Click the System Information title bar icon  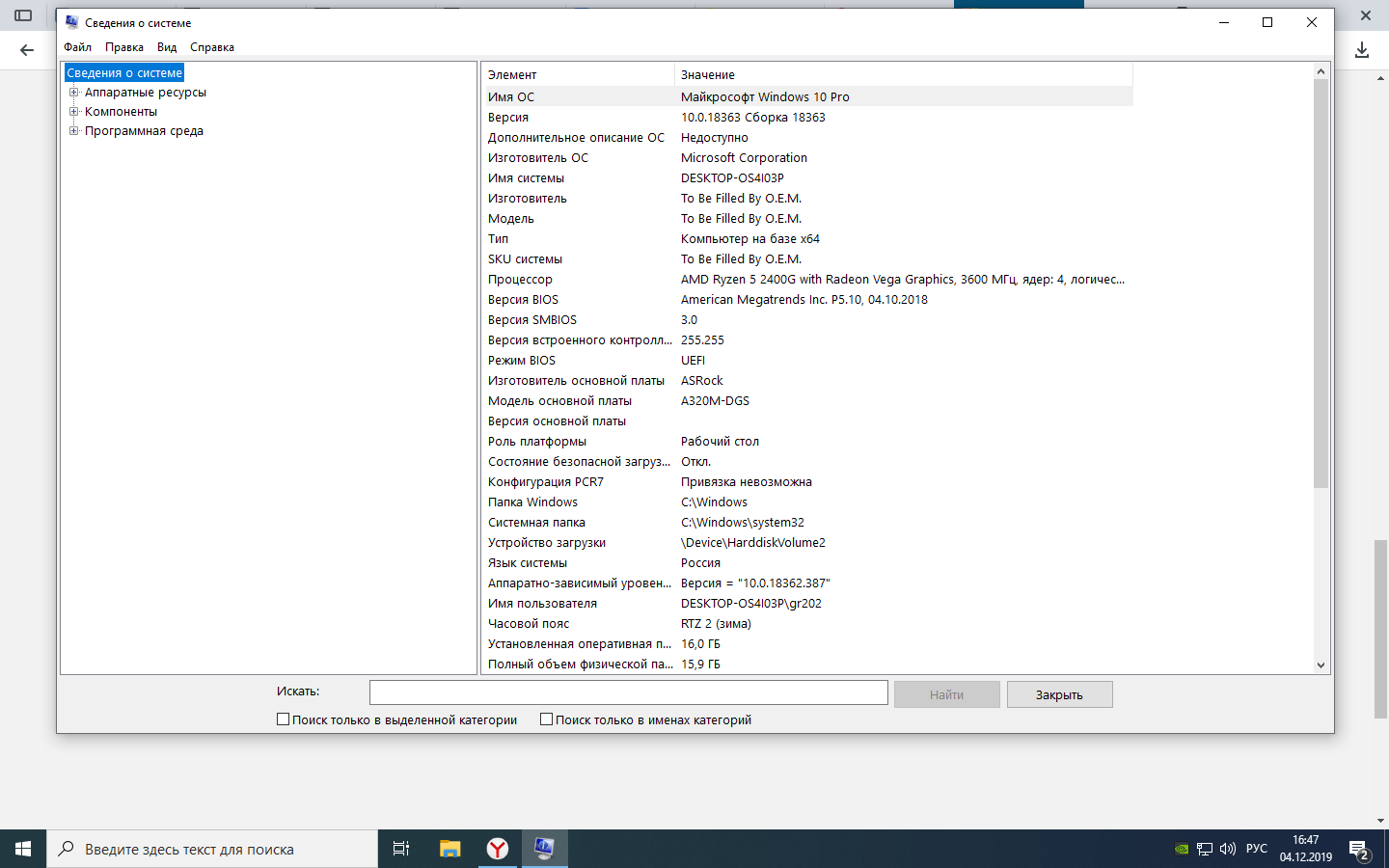pos(71,22)
